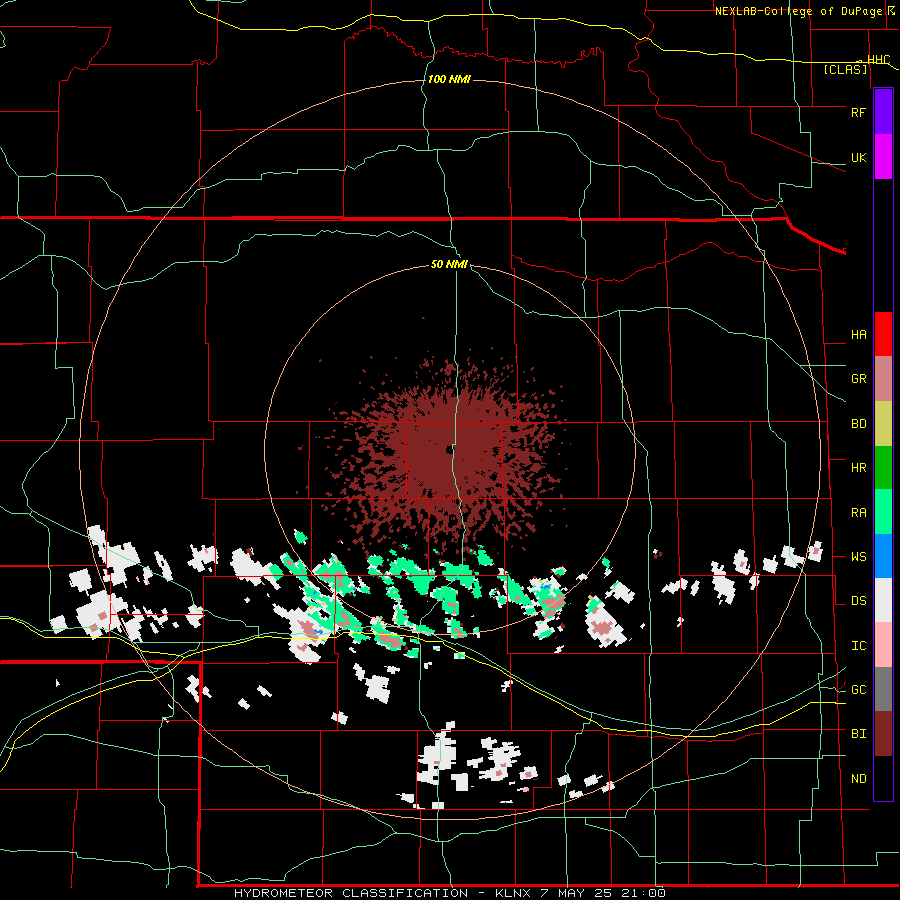Click the RF purple legend swatch

tap(883, 112)
